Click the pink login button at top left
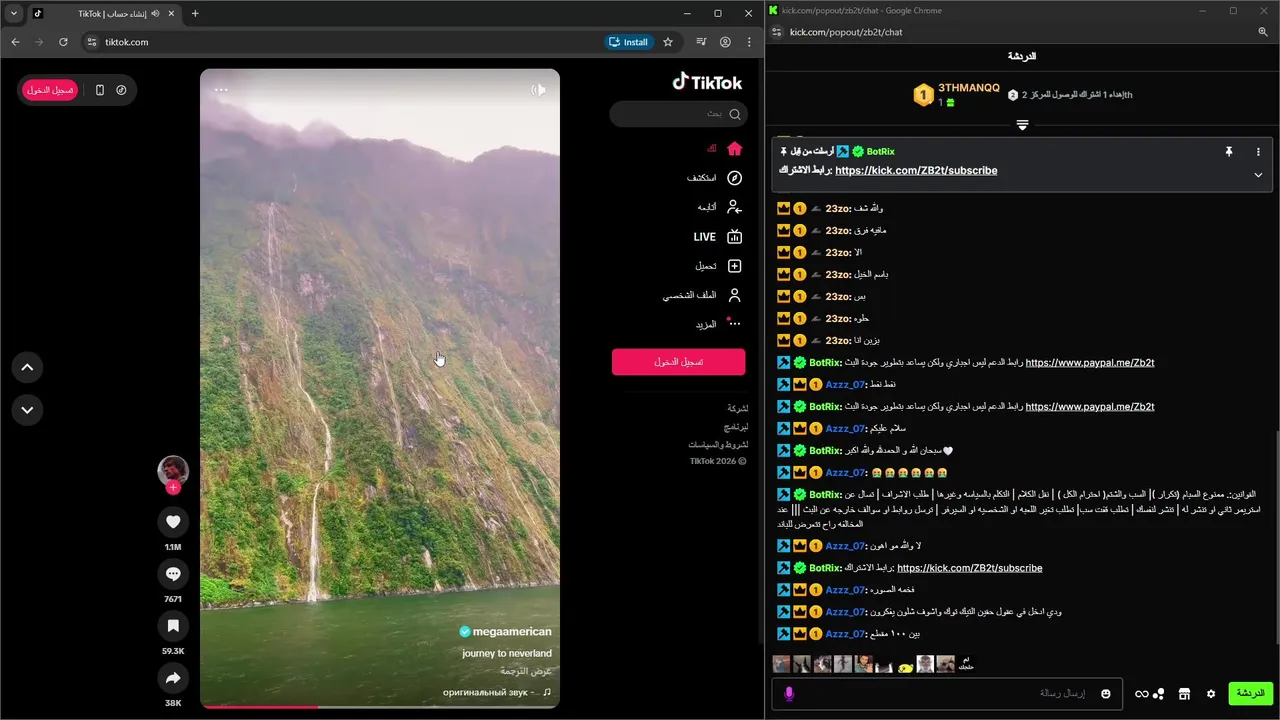Image resolution: width=1280 pixels, height=720 pixels. (50, 90)
